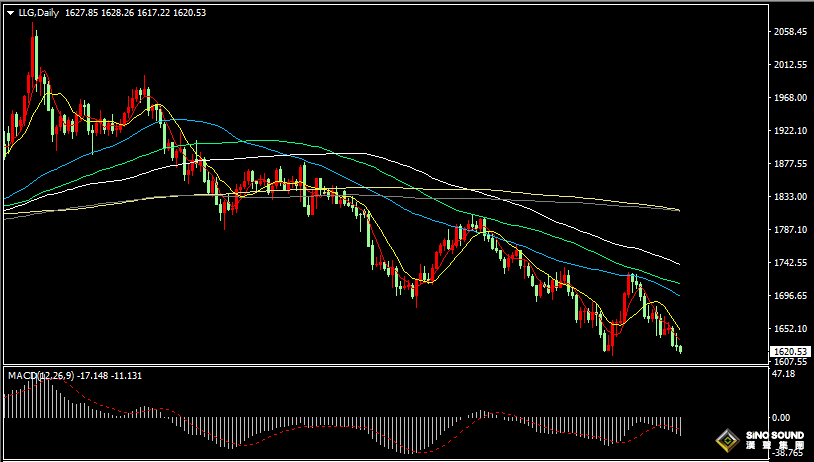The width and height of the screenshot is (814, 462).
Task: Select the current price tag 1620.53
Action: [x=790, y=351]
